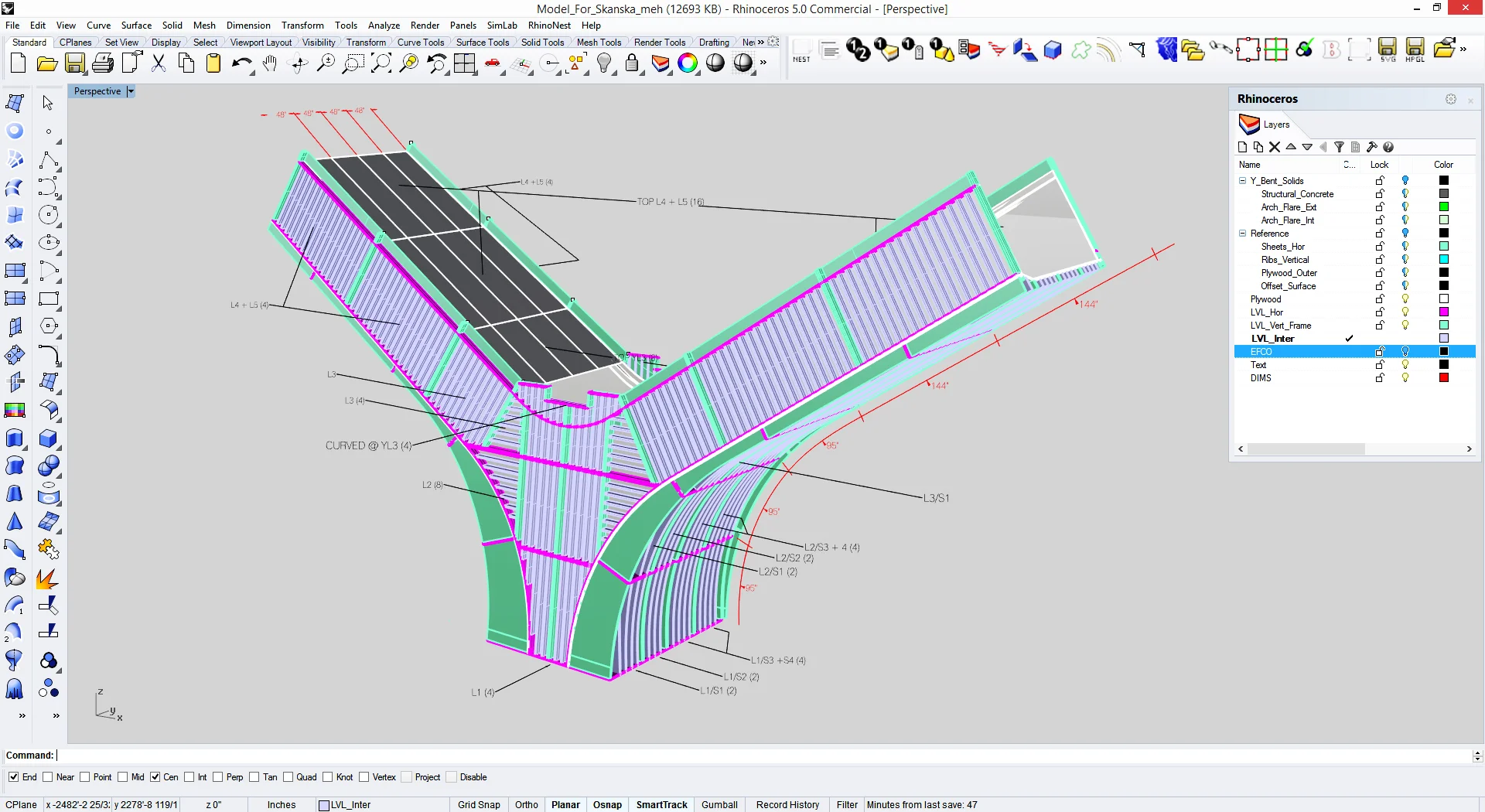This screenshot has width=1485, height=812.
Task: Open the RhinoNest menu
Action: point(549,26)
